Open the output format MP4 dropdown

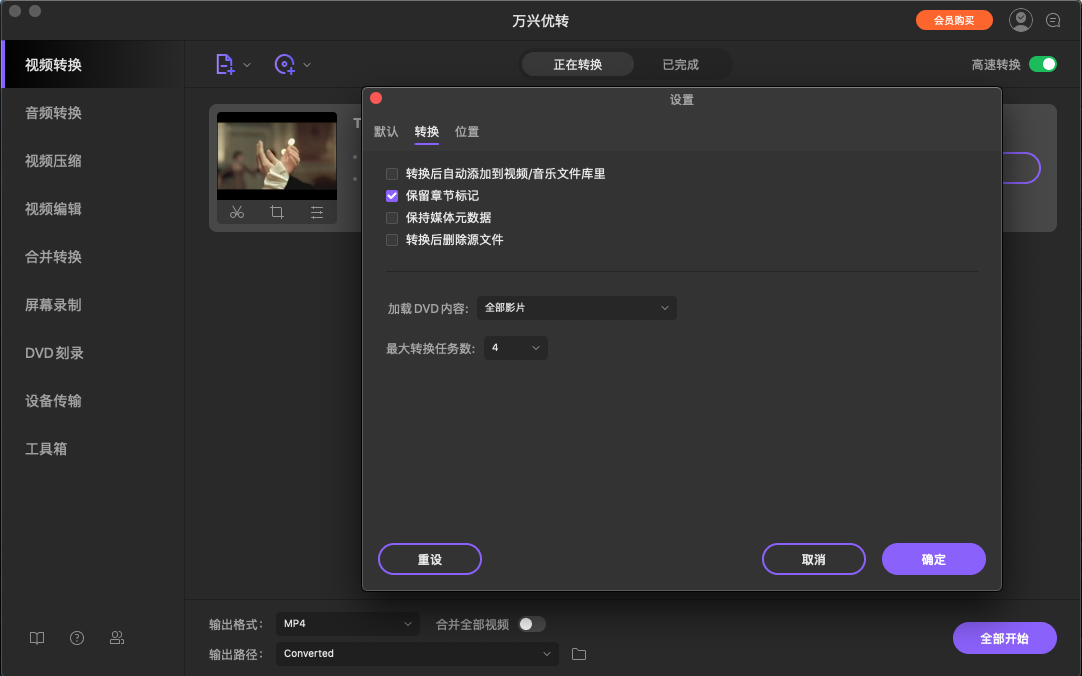point(347,623)
